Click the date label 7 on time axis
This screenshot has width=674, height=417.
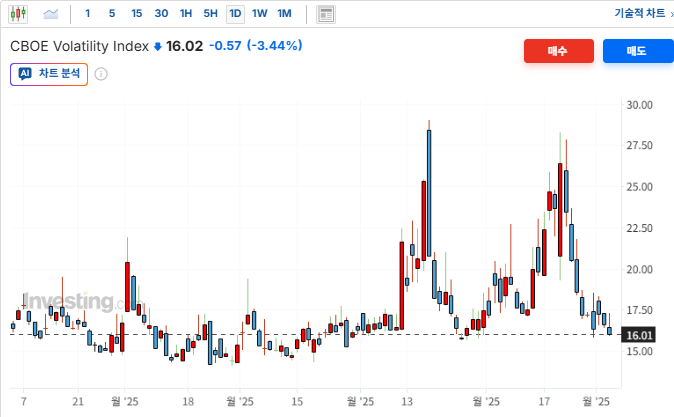(x=24, y=402)
